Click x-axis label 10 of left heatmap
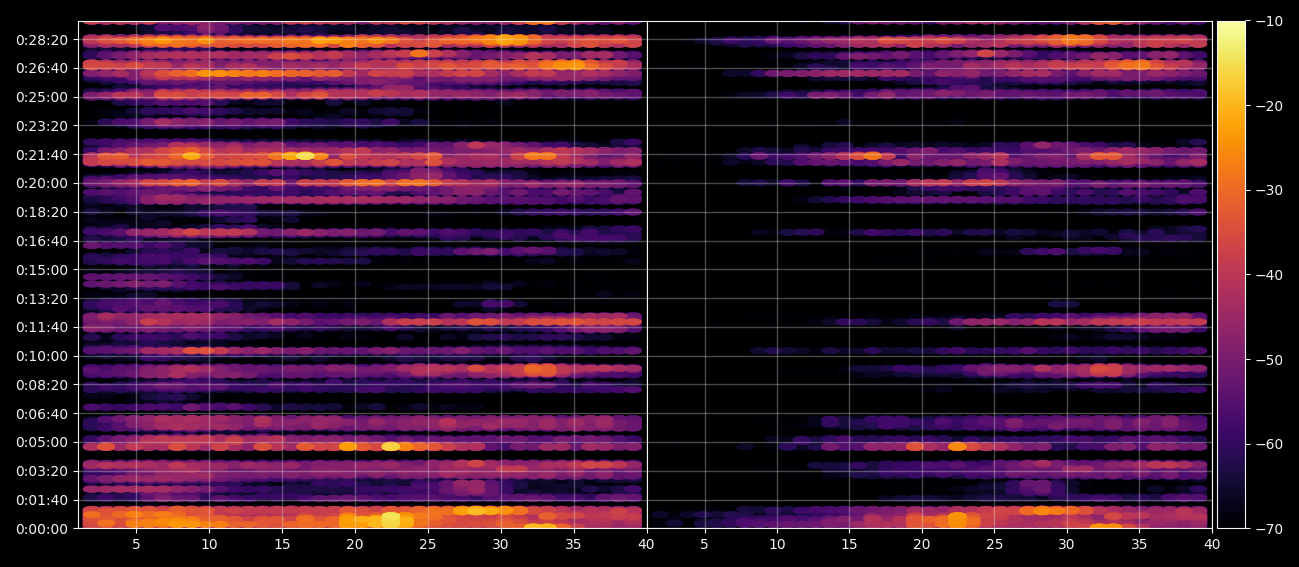 [x=209, y=545]
